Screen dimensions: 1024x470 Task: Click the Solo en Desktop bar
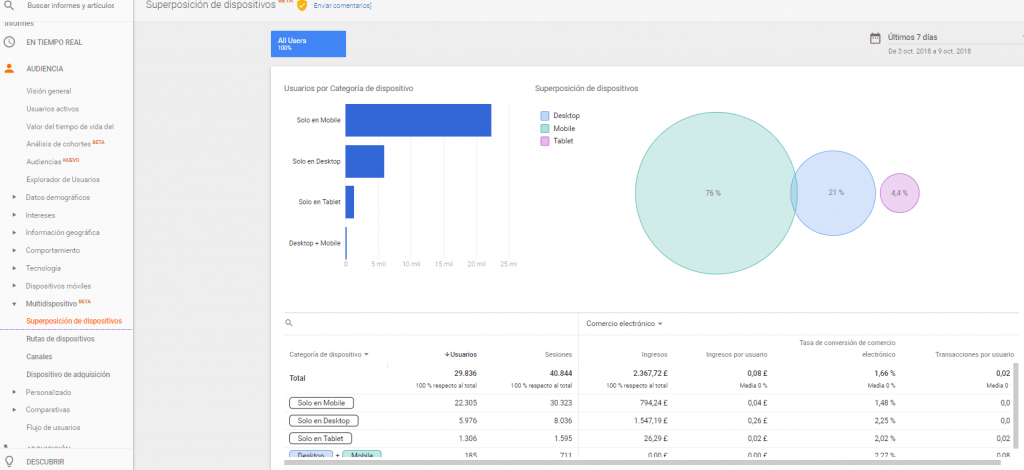(x=364, y=161)
